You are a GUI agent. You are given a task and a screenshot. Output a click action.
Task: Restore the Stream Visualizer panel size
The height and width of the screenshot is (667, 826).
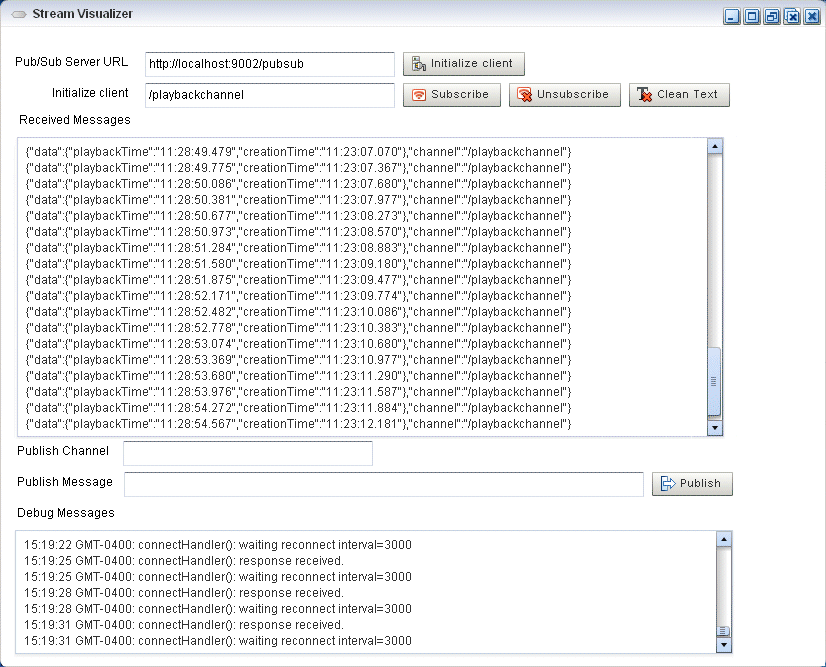pyautogui.click(x=772, y=16)
